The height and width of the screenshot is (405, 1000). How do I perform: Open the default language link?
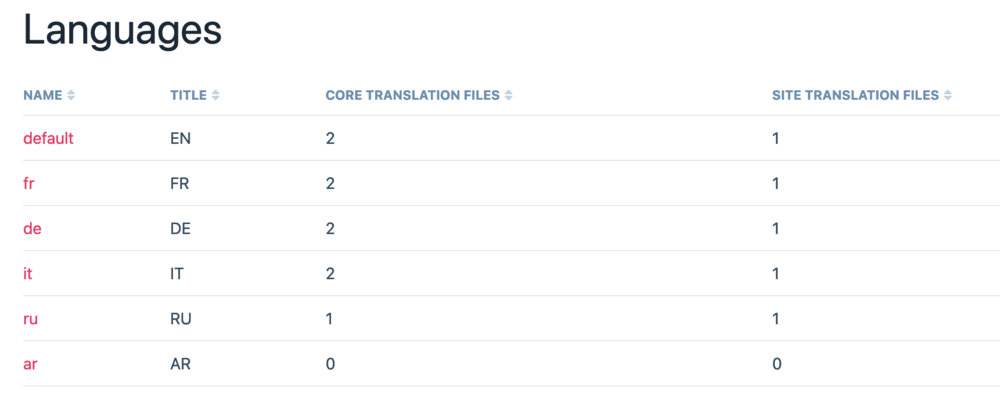[x=48, y=139]
